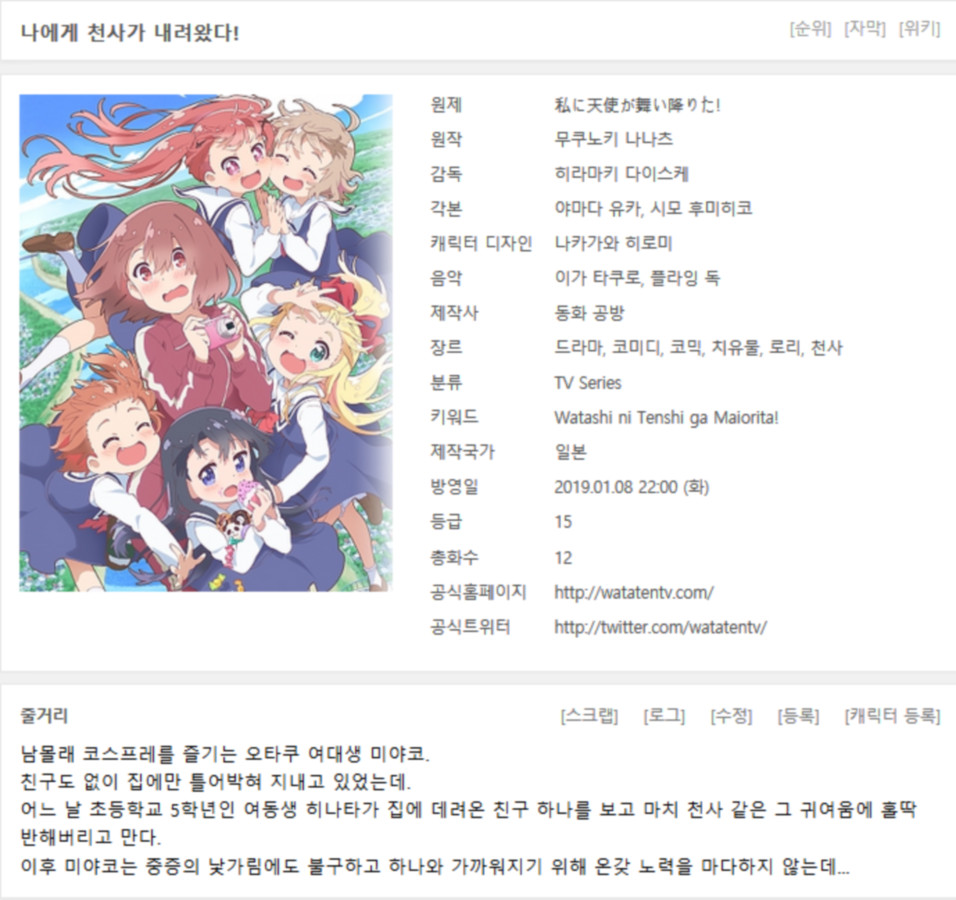Click the 줄거리 synopsis heading
The image size is (956, 900).
(43, 715)
